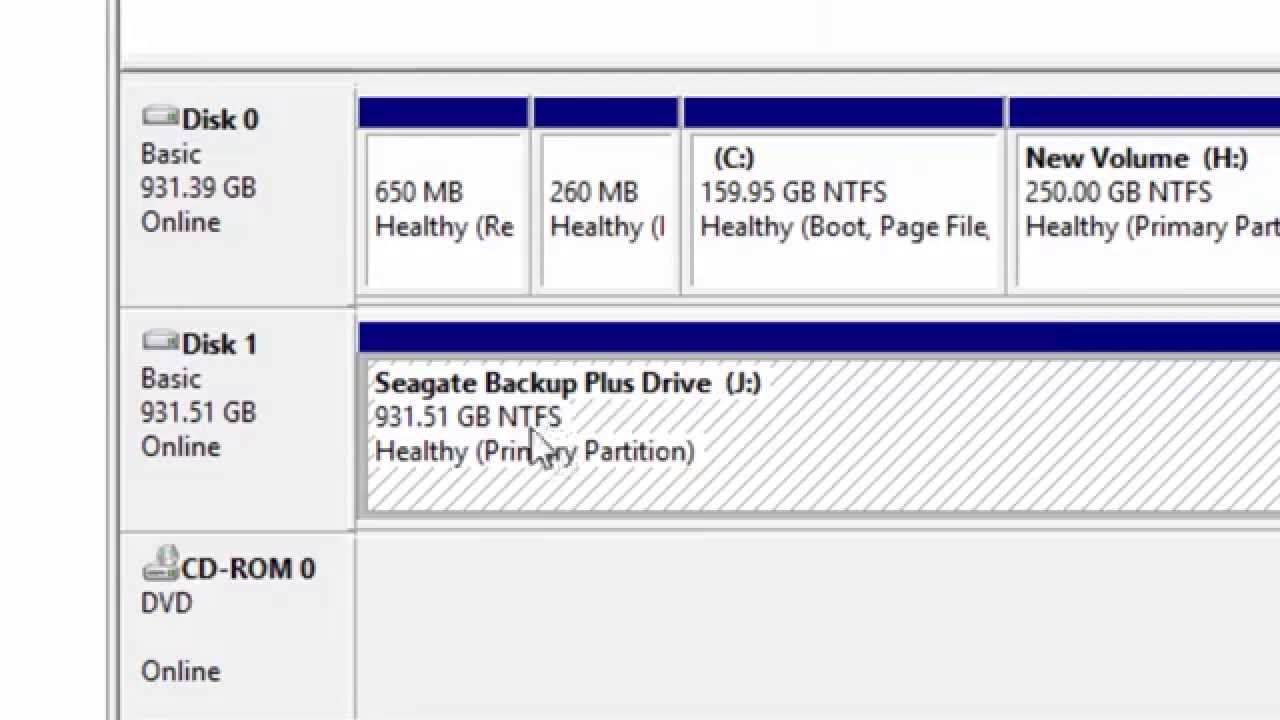1280x720 pixels.
Task: Select the (C:) 159.95 GB NTFS partition
Action: coord(844,210)
